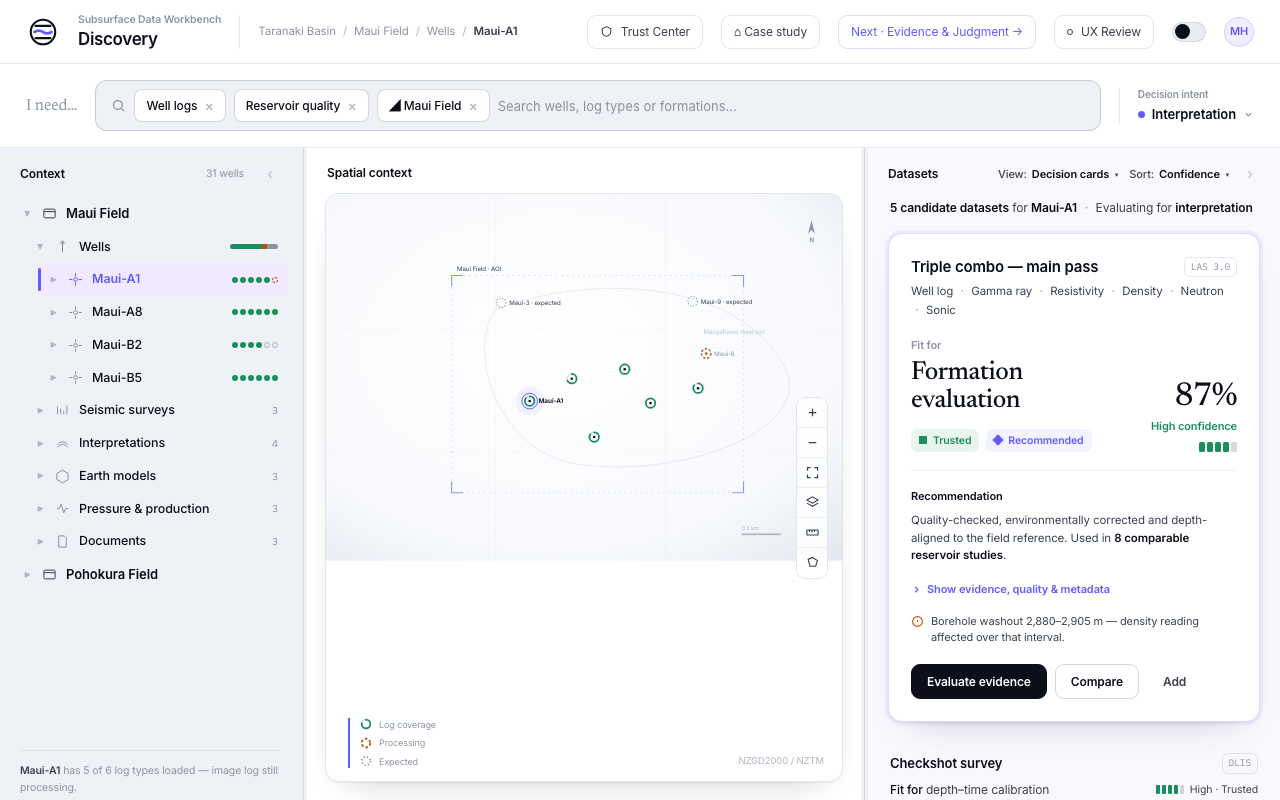Click the Maui-3 expected well marker
The width and height of the screenshot is (1280, 800).
pyautogui.click(x=501, y=302)
